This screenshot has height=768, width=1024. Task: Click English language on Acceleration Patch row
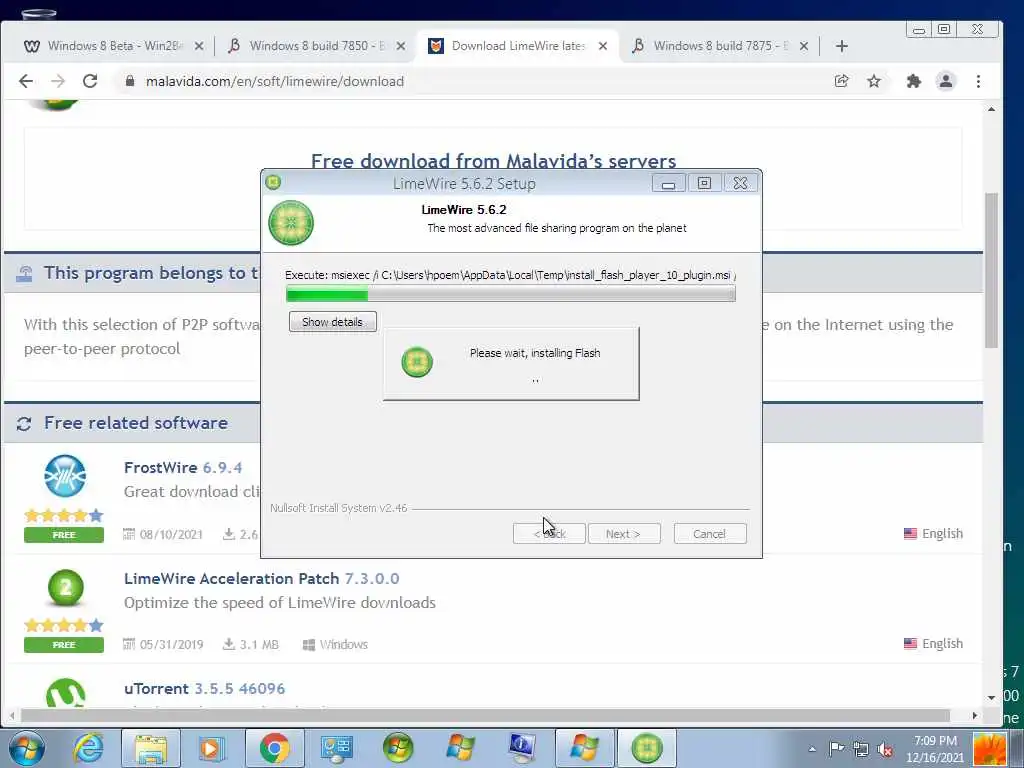(x=933, y=643)
